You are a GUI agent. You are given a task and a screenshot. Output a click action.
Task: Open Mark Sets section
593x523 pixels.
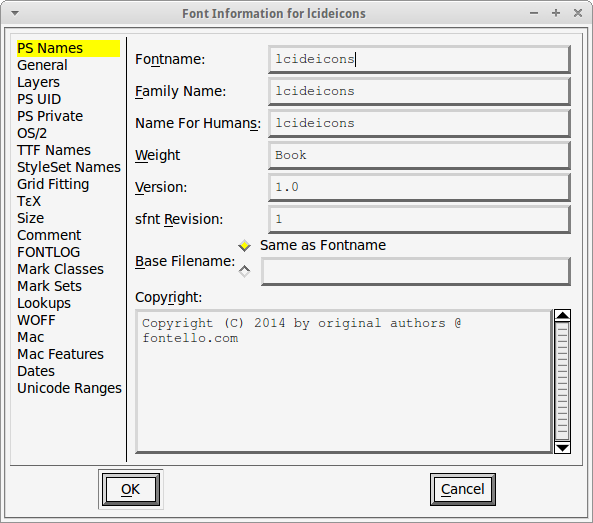50,286
